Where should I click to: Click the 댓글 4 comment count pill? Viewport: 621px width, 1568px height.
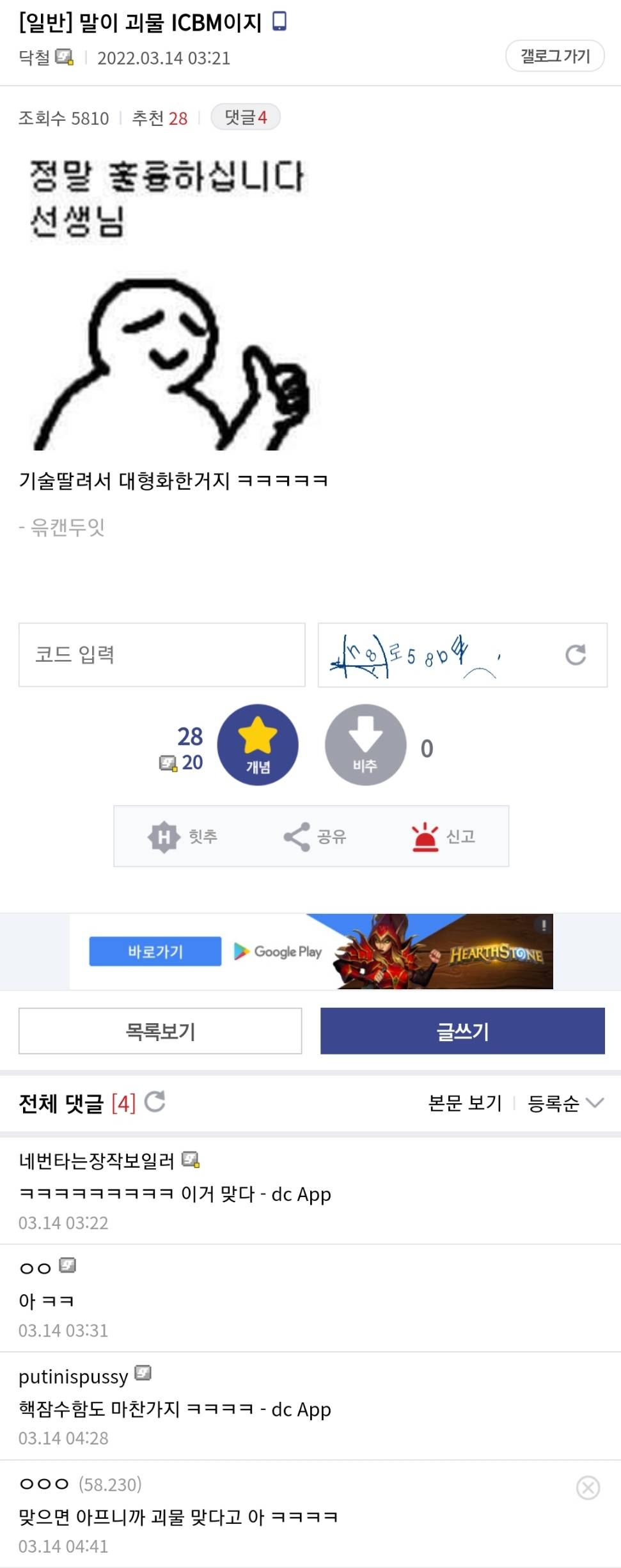coord(246,117)
